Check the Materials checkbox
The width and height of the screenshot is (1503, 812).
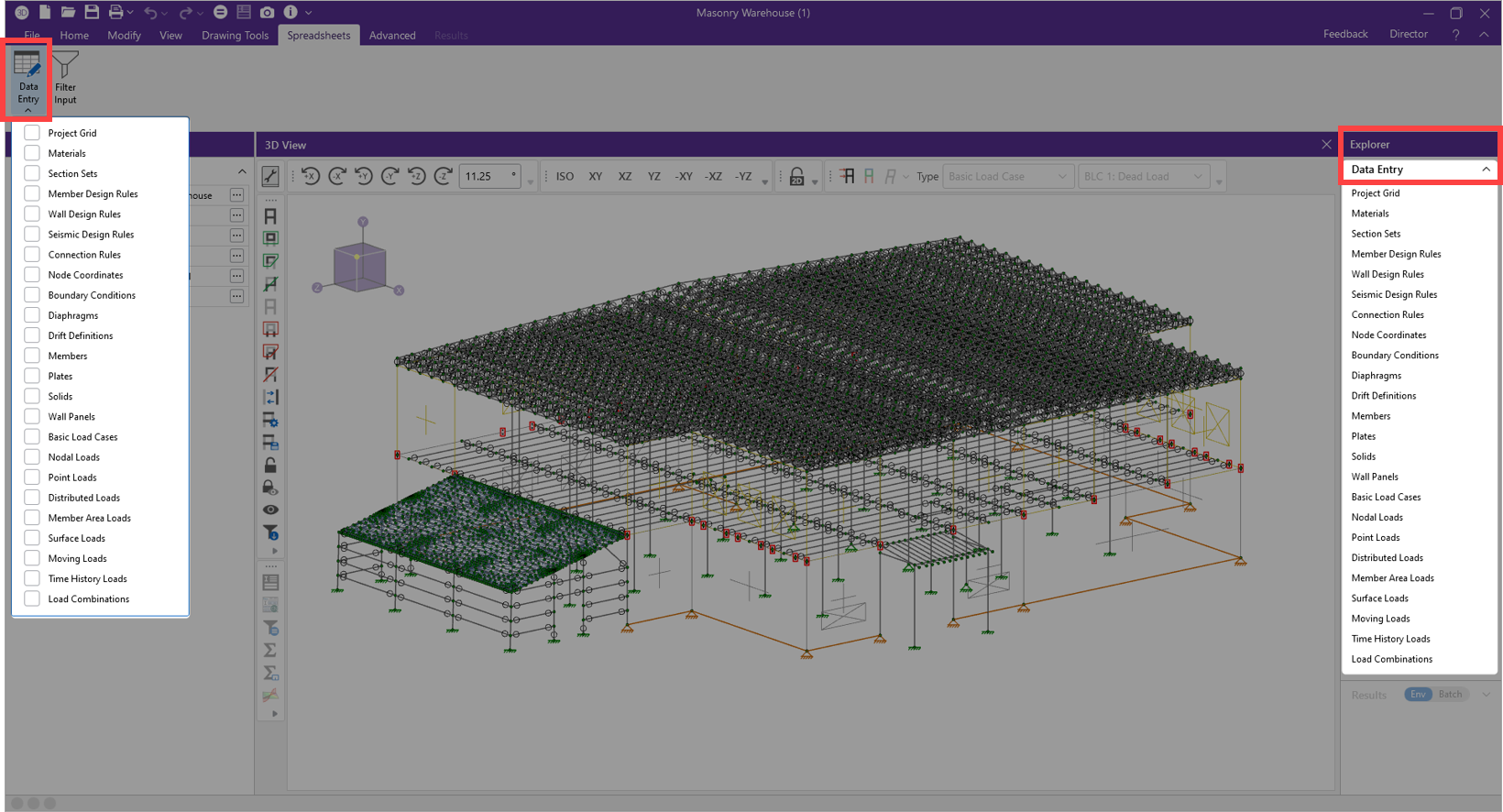(x=32, y=153)
